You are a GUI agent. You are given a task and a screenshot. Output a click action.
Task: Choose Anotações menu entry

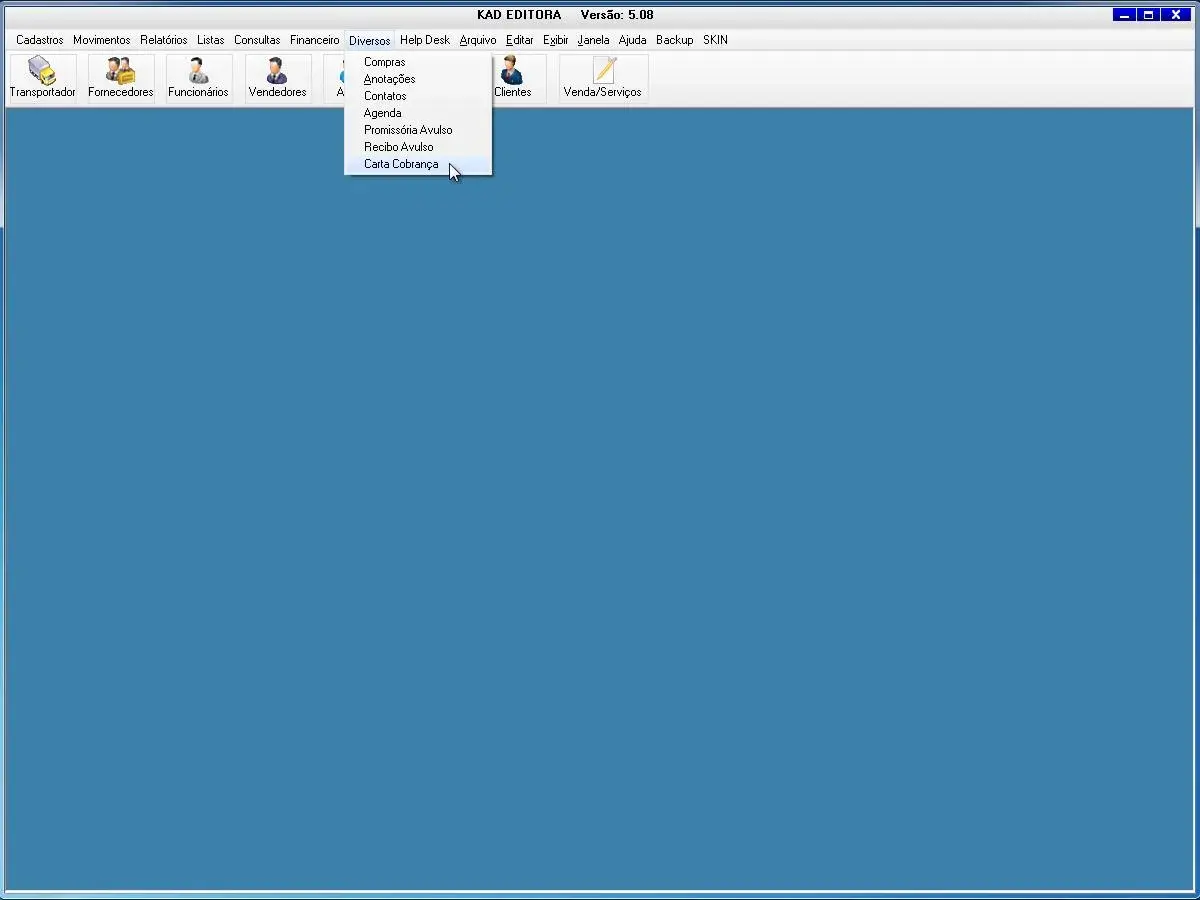pos(390,79)
